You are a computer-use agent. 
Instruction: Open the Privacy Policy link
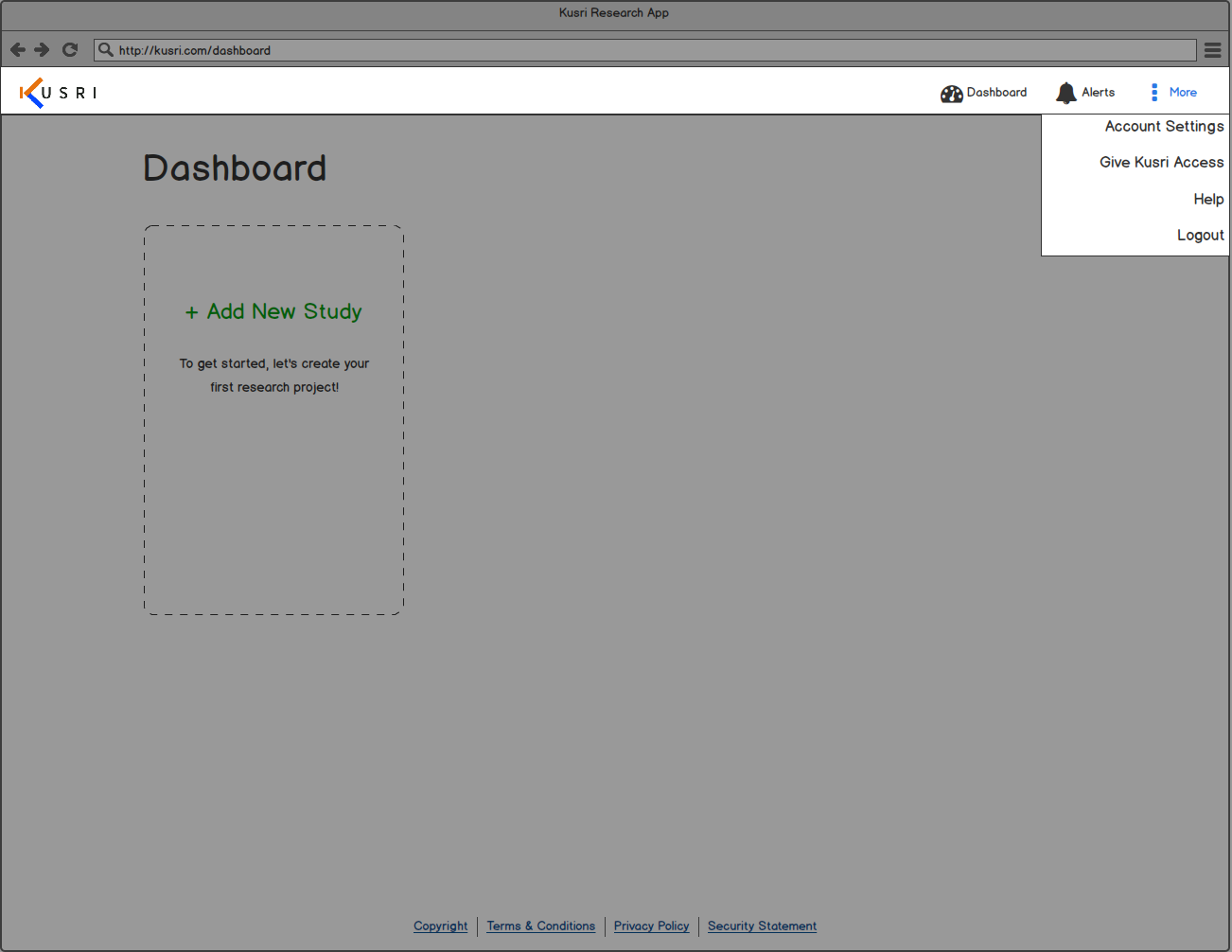tap(652, 926)
